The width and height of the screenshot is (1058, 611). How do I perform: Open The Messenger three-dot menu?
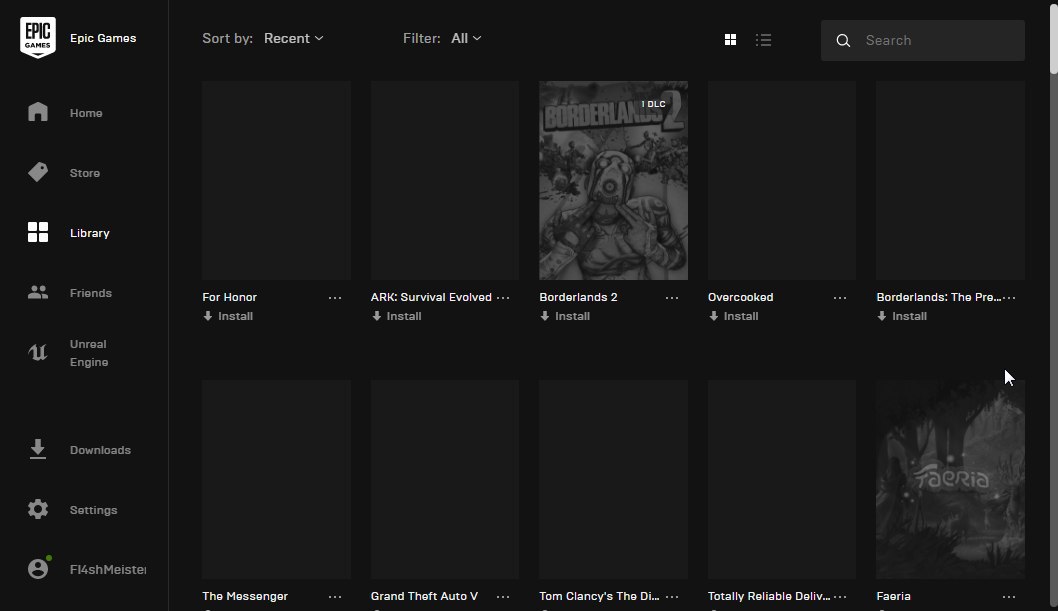[x=335, y=596]
